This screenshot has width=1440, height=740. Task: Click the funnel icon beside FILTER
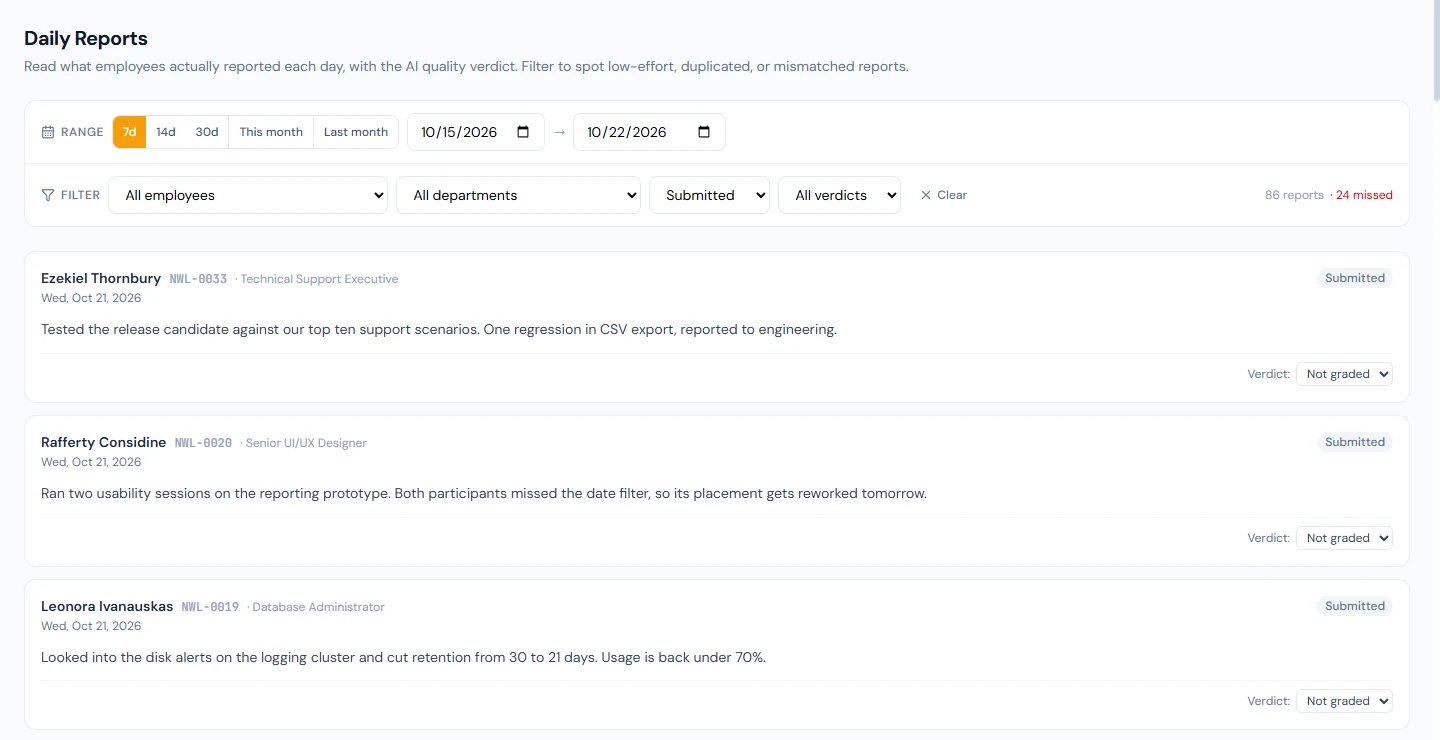[x=48, y=195]
